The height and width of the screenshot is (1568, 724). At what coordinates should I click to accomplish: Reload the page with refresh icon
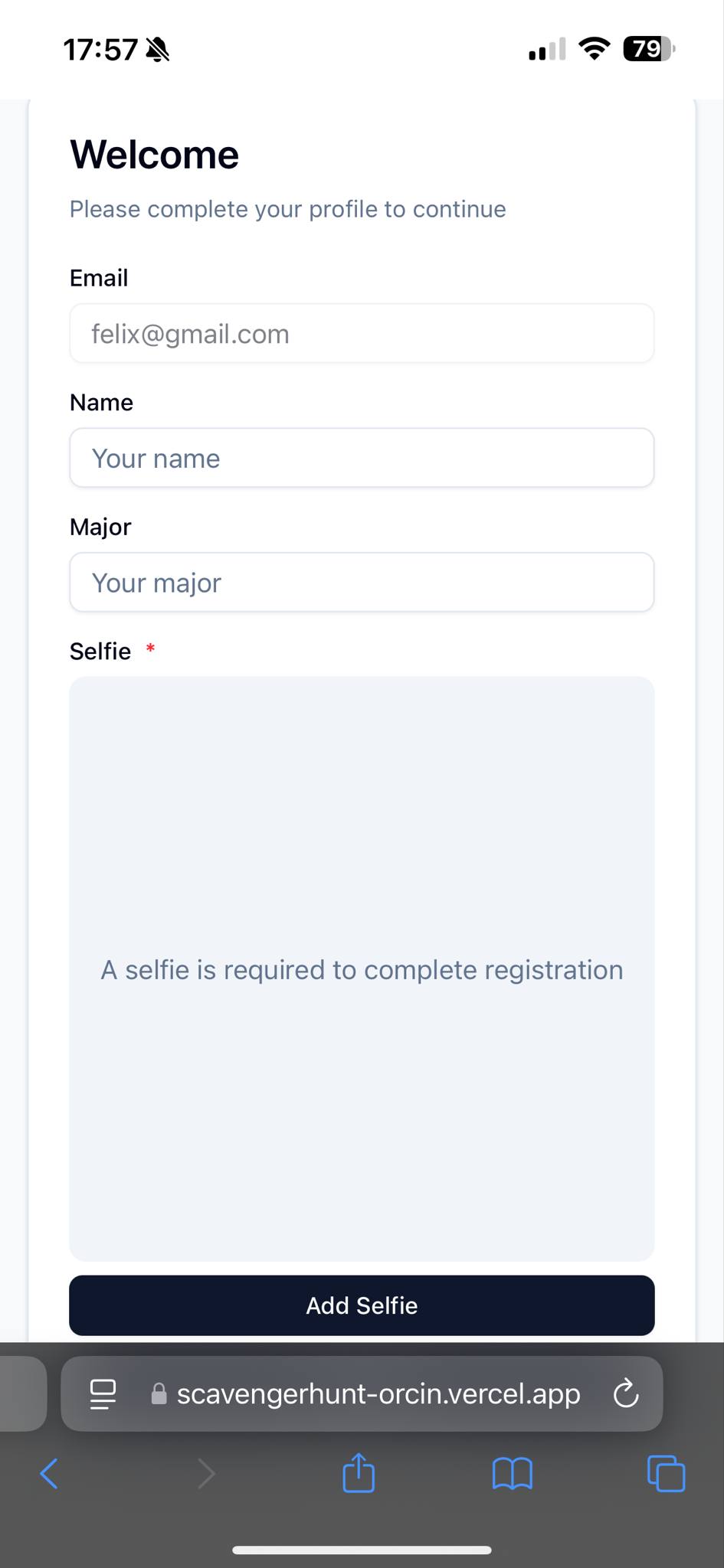[x=626, y=1393]
